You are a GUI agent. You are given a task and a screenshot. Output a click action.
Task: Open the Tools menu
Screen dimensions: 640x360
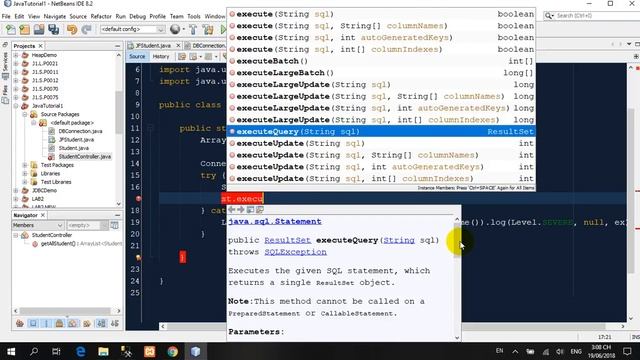point(194,16)
